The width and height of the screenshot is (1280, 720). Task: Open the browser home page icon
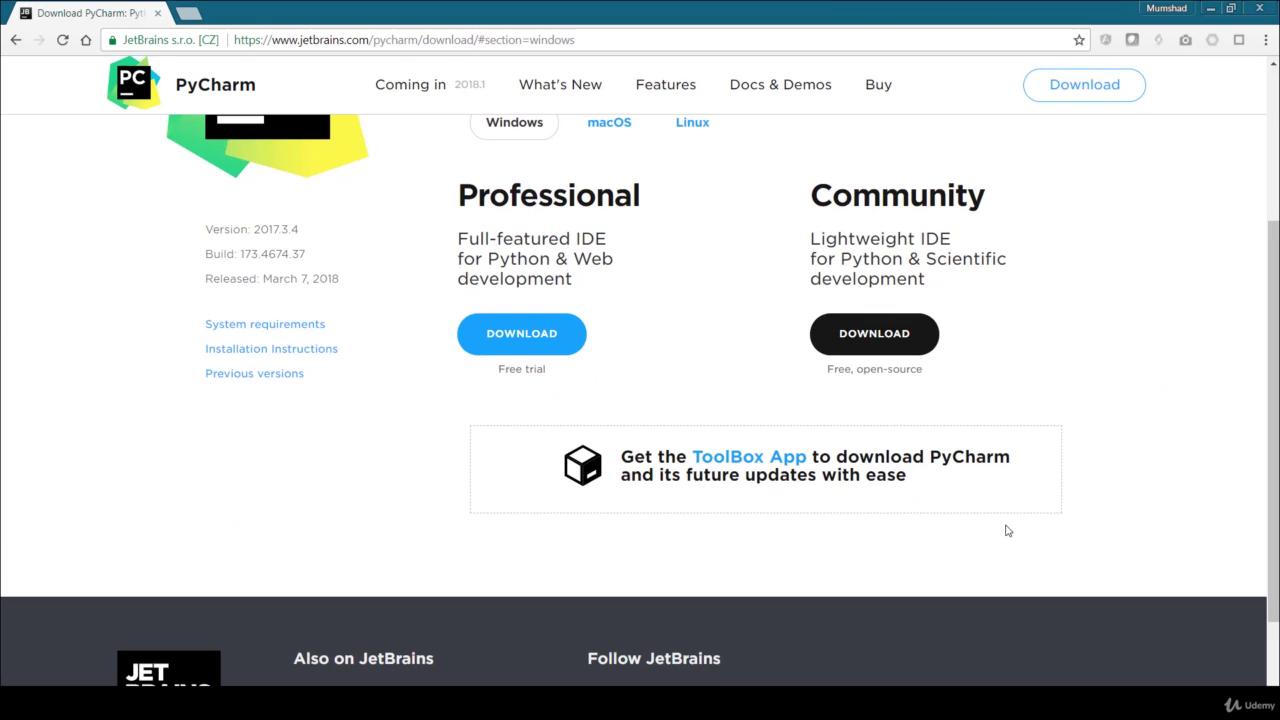click(86, 40)
